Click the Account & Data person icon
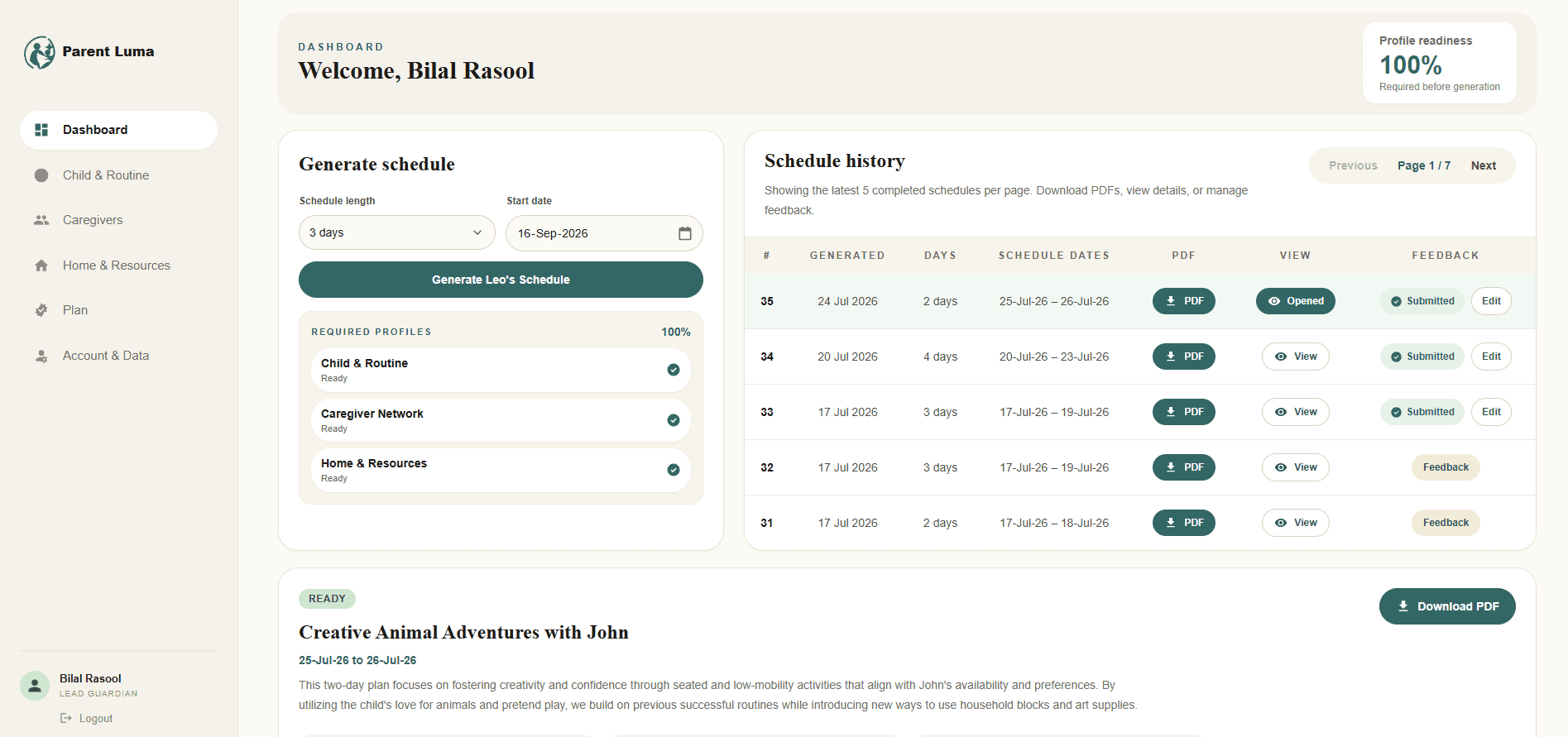The image size is (1568, 737). tap(41, 356)
